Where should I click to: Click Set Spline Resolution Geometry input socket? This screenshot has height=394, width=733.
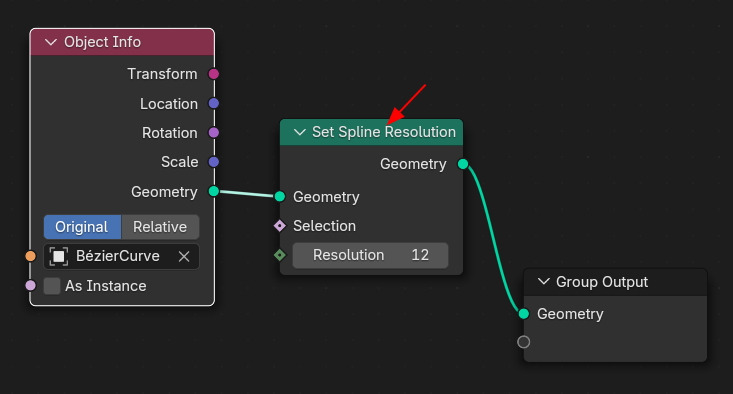pos(280,196)
